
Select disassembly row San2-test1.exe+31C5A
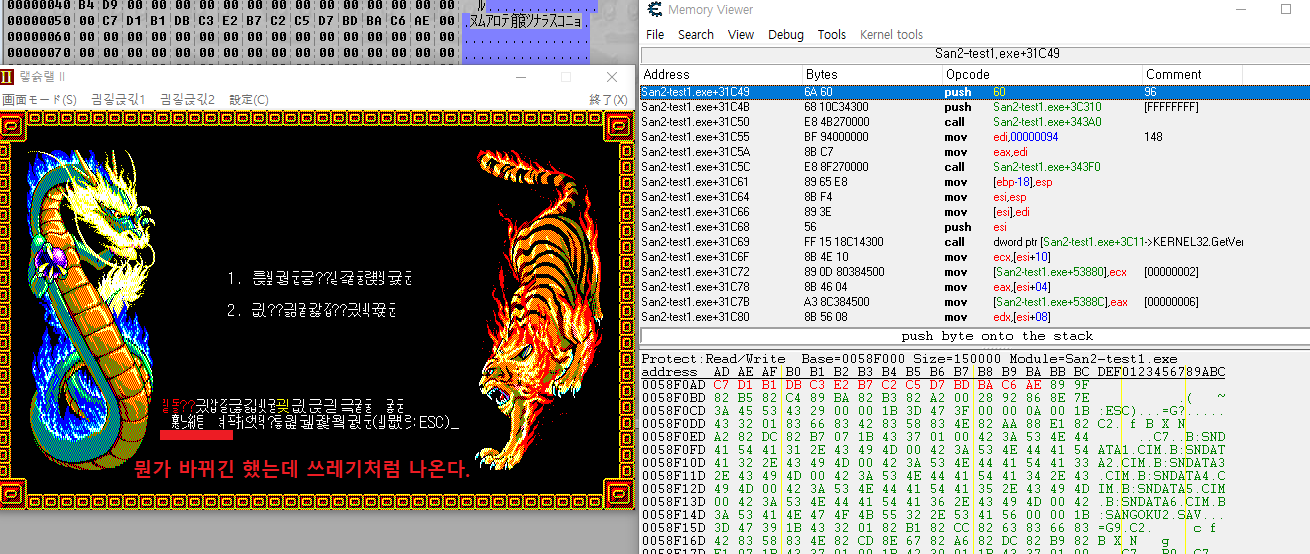(x=975, y=151)
